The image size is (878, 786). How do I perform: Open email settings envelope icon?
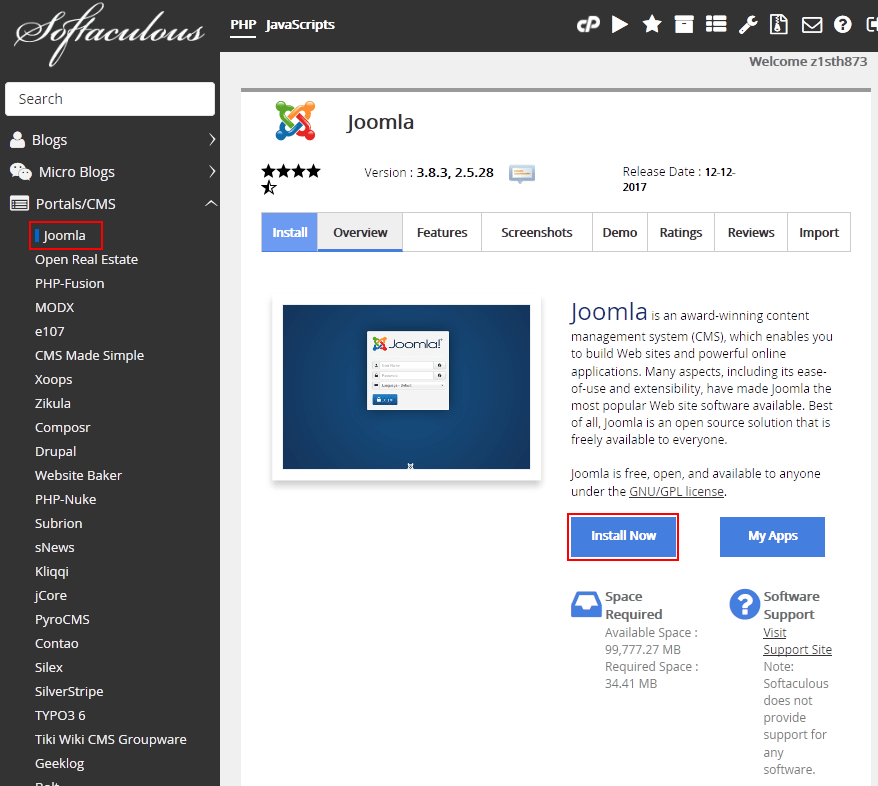point(812,25)
